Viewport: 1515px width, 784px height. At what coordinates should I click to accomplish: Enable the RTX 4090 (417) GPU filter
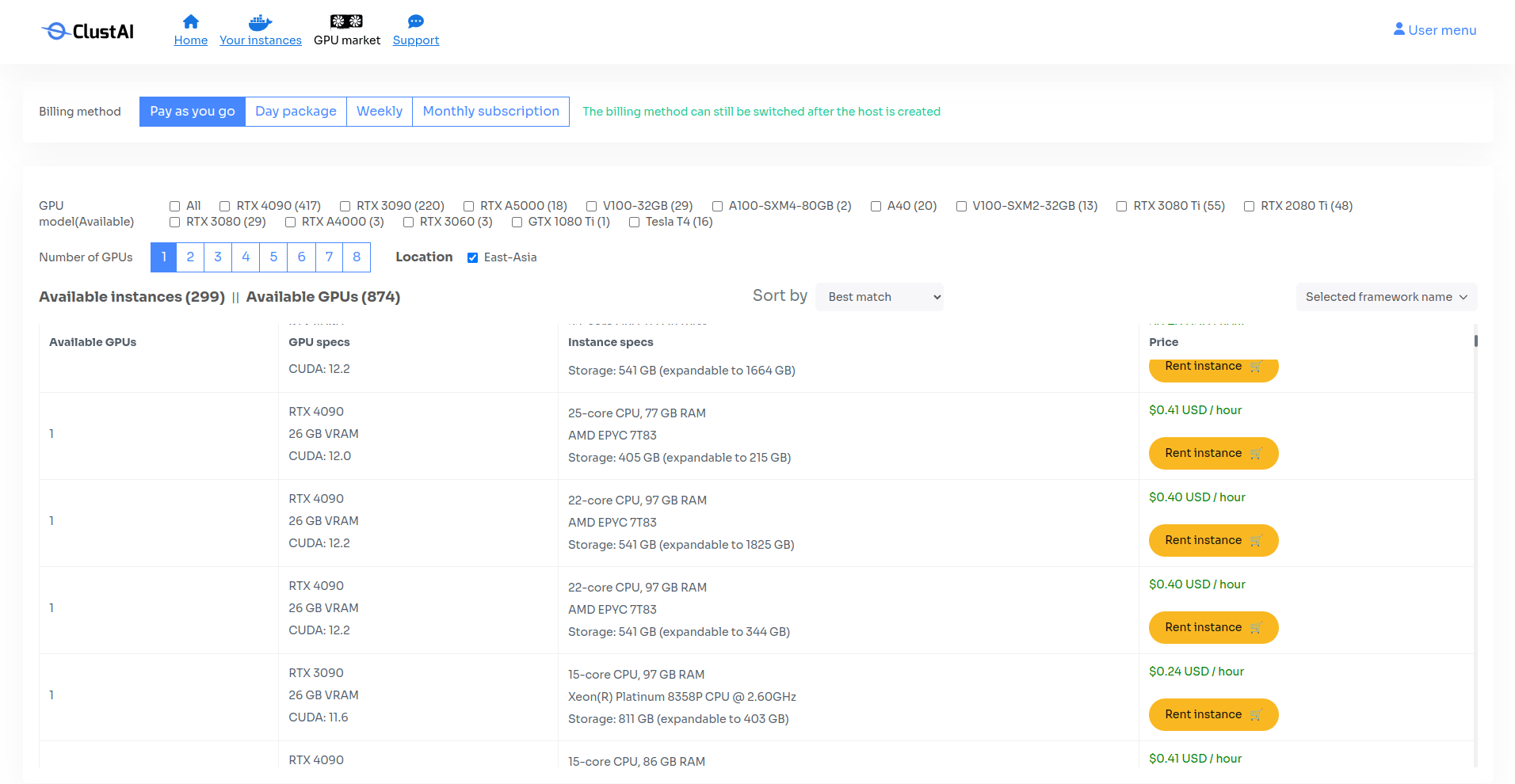coord(224,206)
